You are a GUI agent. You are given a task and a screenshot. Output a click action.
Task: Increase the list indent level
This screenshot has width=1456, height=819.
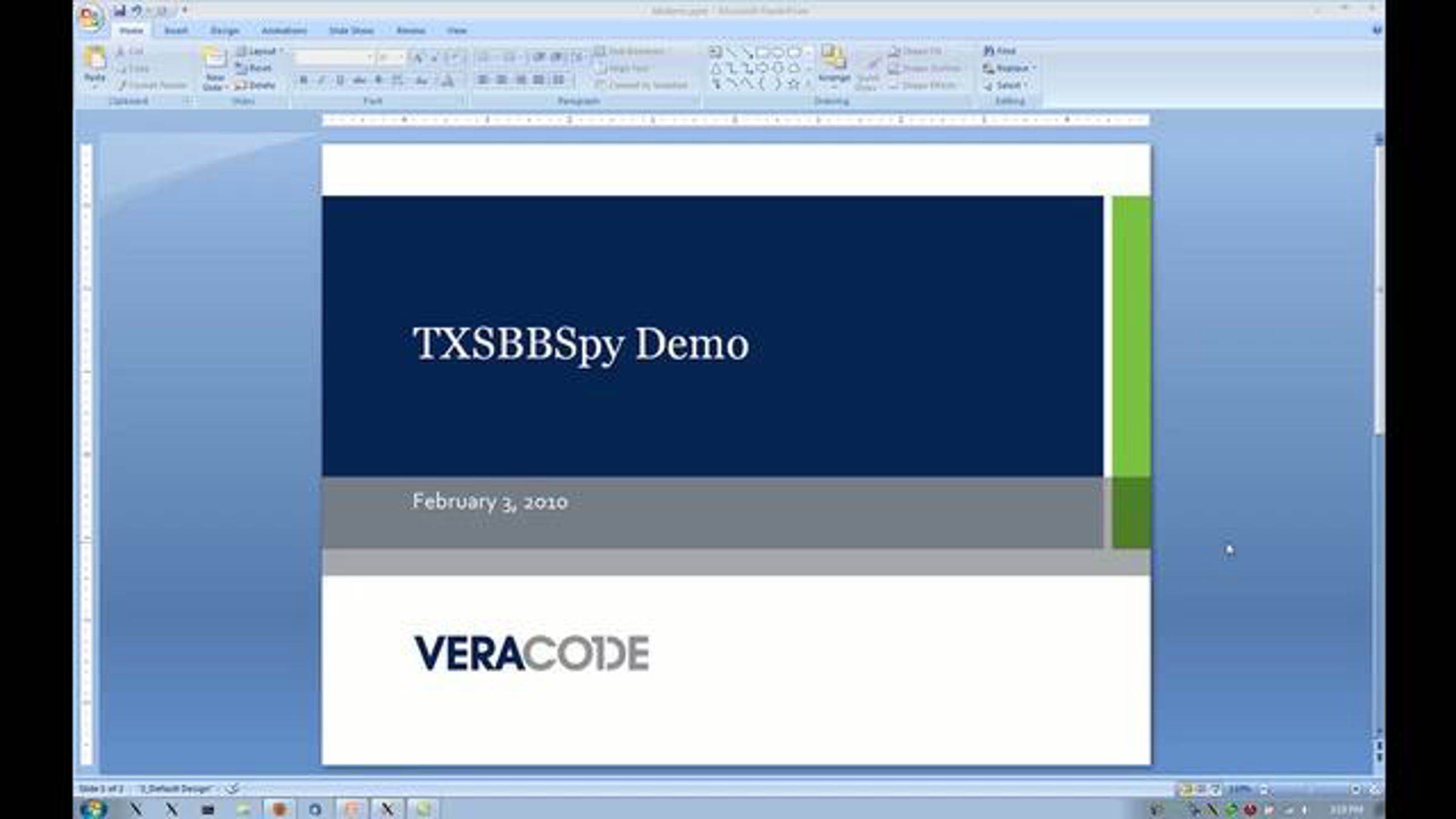[x=555, y=58]
